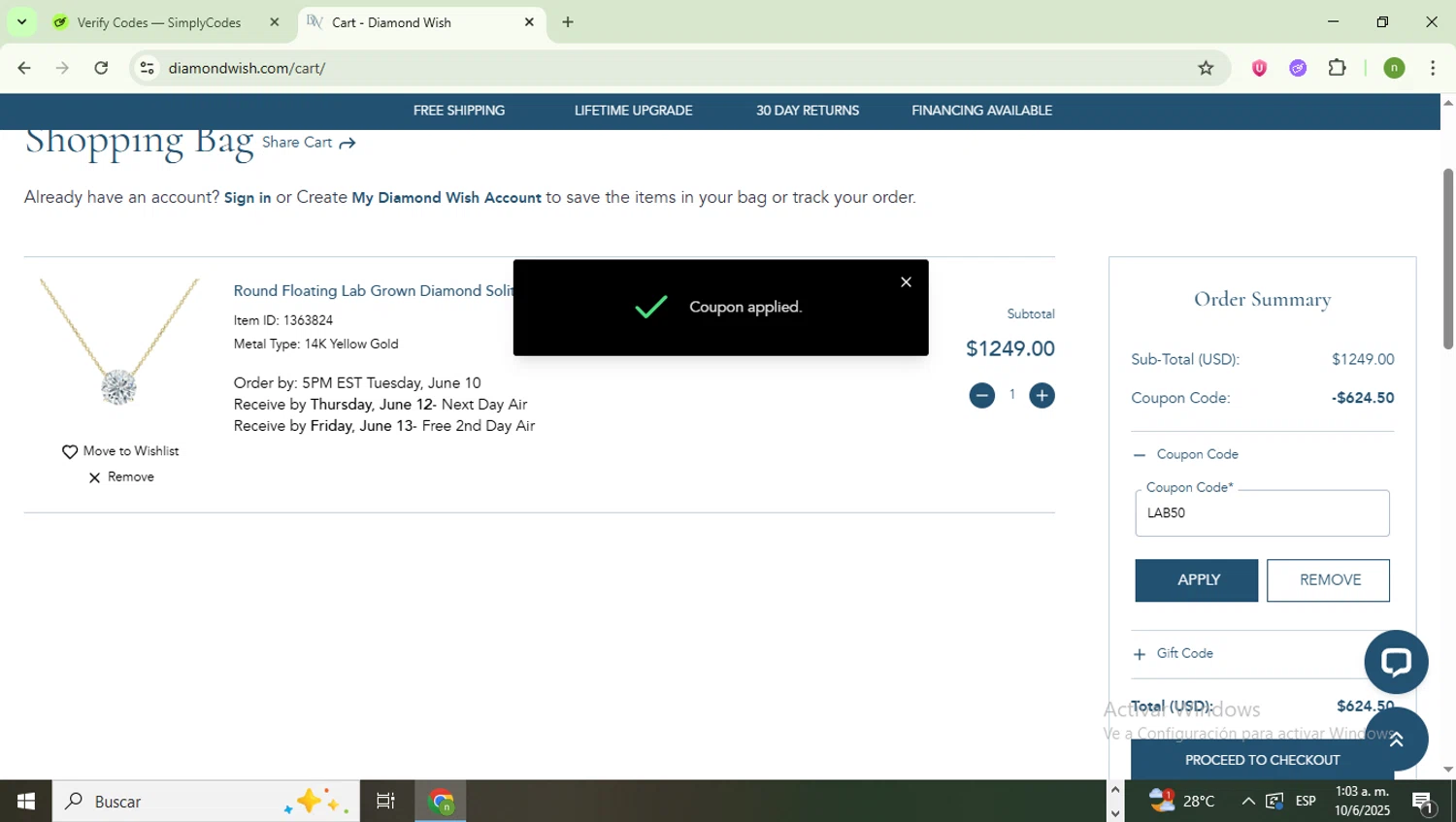Open the FREE SHIPPING banner link
This screenshot has width=1456, height=822.
459,111
